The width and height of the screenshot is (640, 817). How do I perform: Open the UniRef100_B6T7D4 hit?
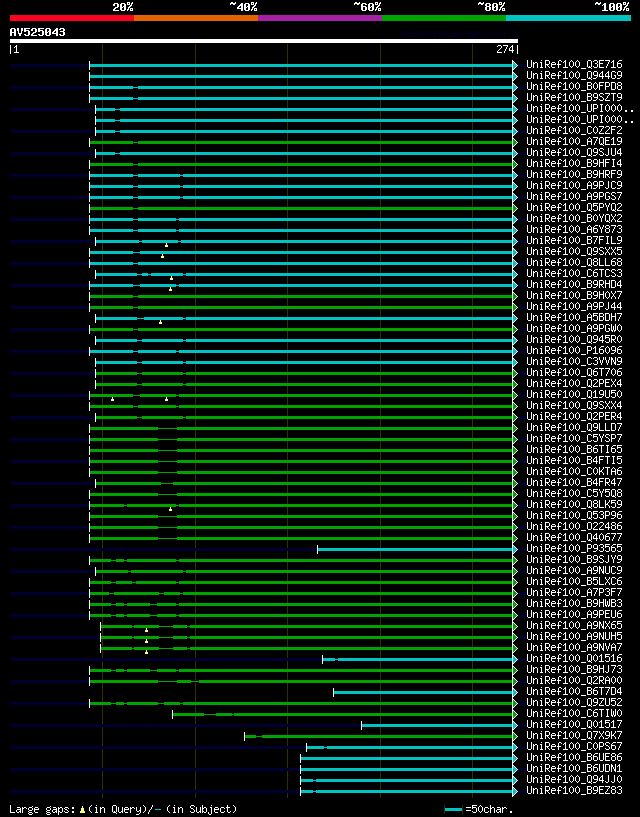[x=574, y=691]
